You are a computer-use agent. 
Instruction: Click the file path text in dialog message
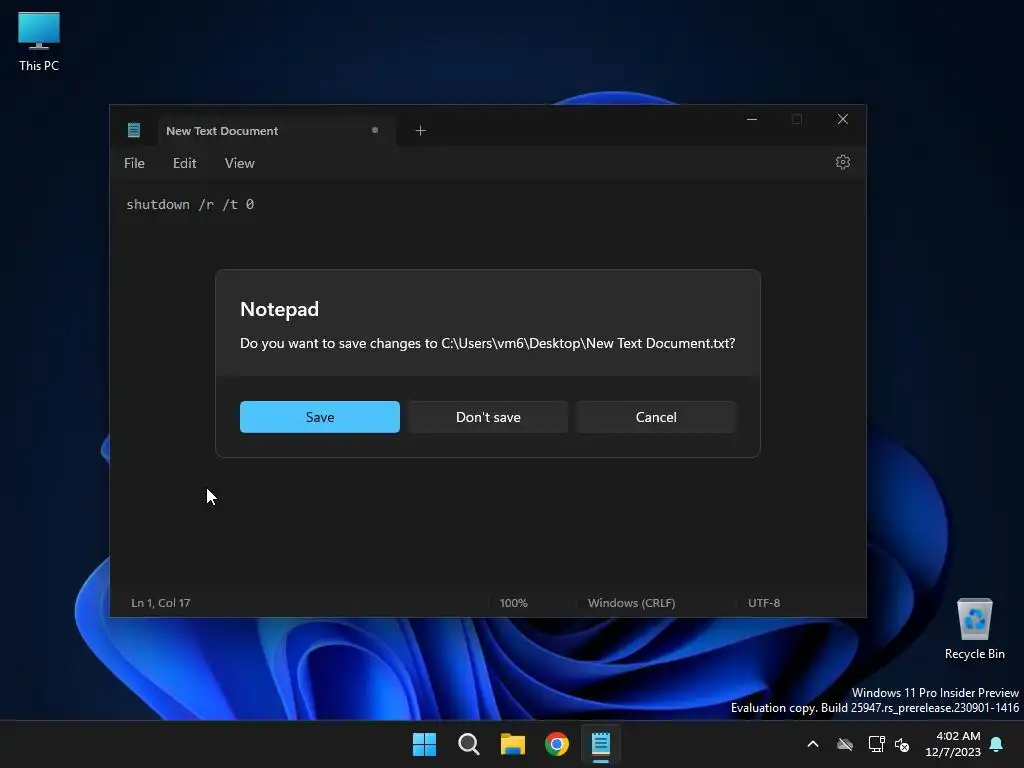pos(588,344)
